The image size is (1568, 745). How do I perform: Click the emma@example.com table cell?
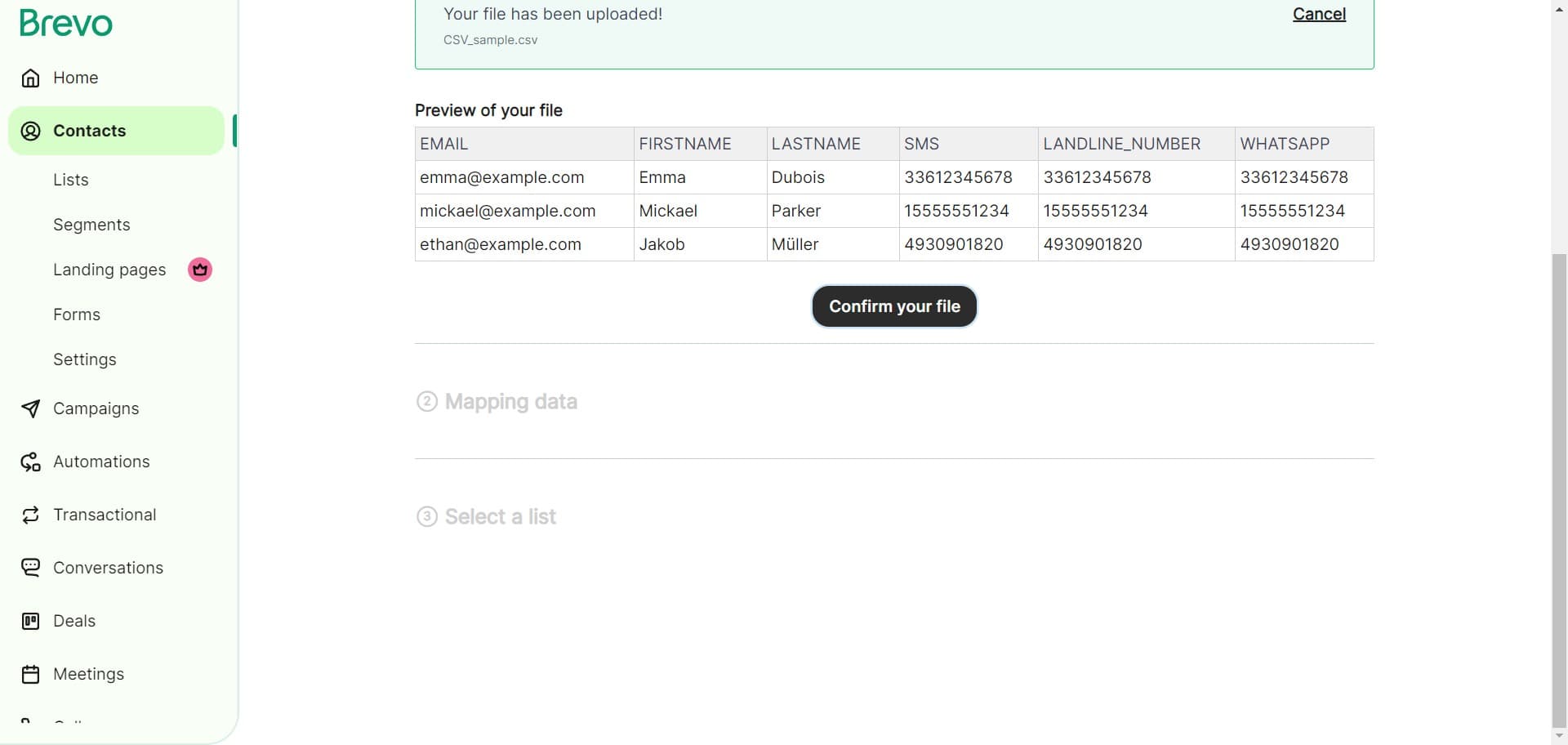click(502, 177)
